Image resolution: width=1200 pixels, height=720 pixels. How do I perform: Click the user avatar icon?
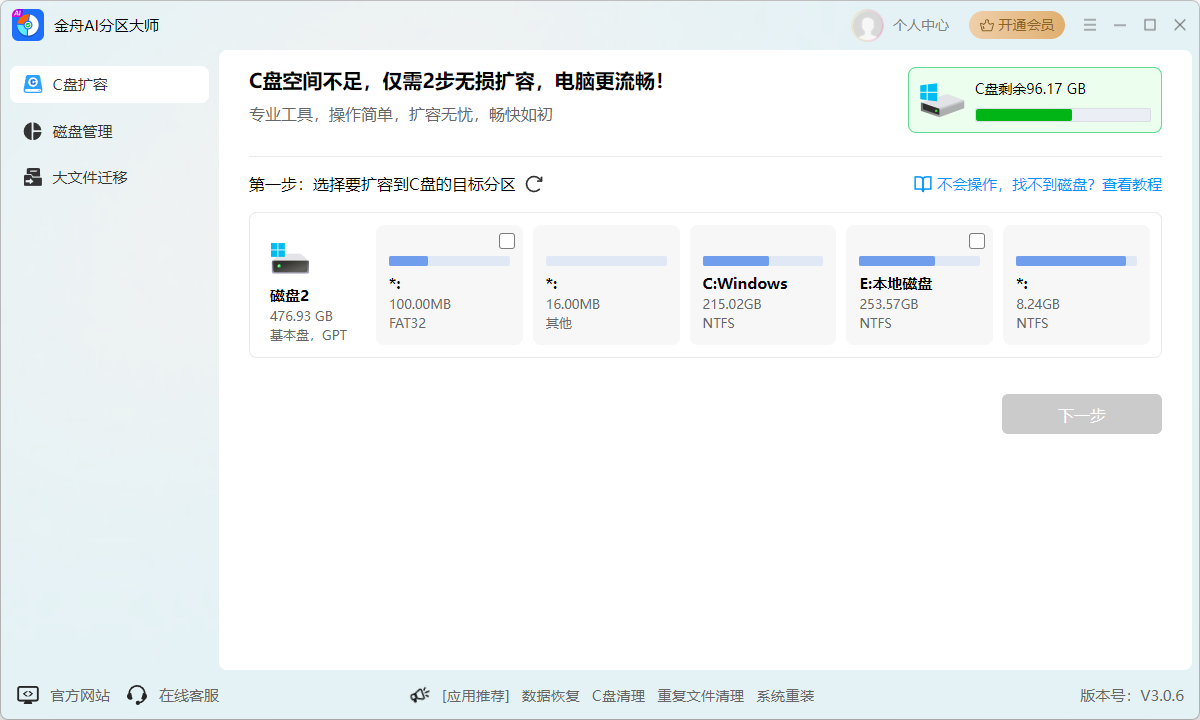867,25
